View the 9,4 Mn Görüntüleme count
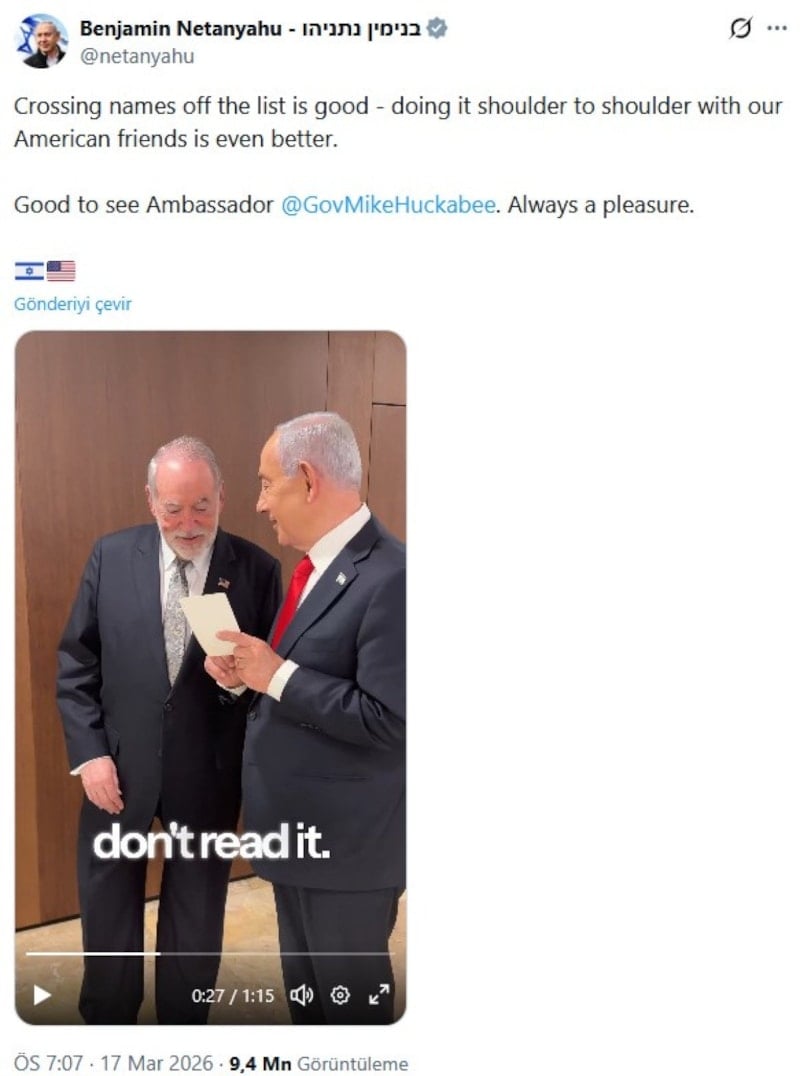This screenshot has height=1076, width=800. (318, 1063)
